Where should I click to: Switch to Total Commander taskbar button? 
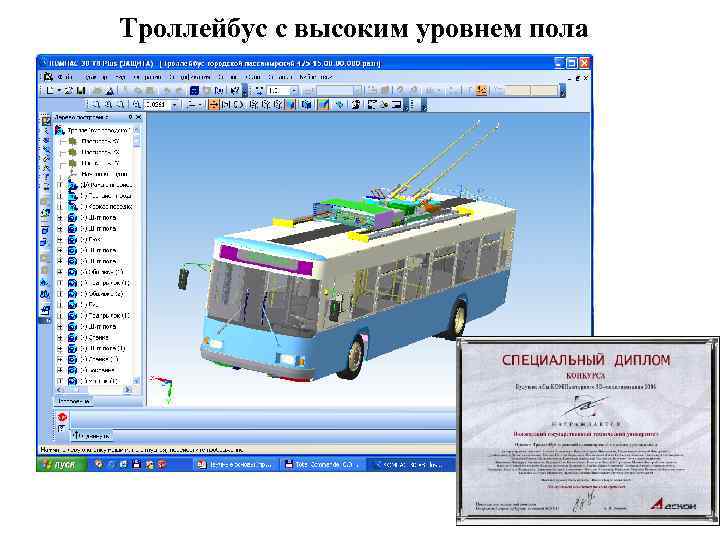pos(321,465)
